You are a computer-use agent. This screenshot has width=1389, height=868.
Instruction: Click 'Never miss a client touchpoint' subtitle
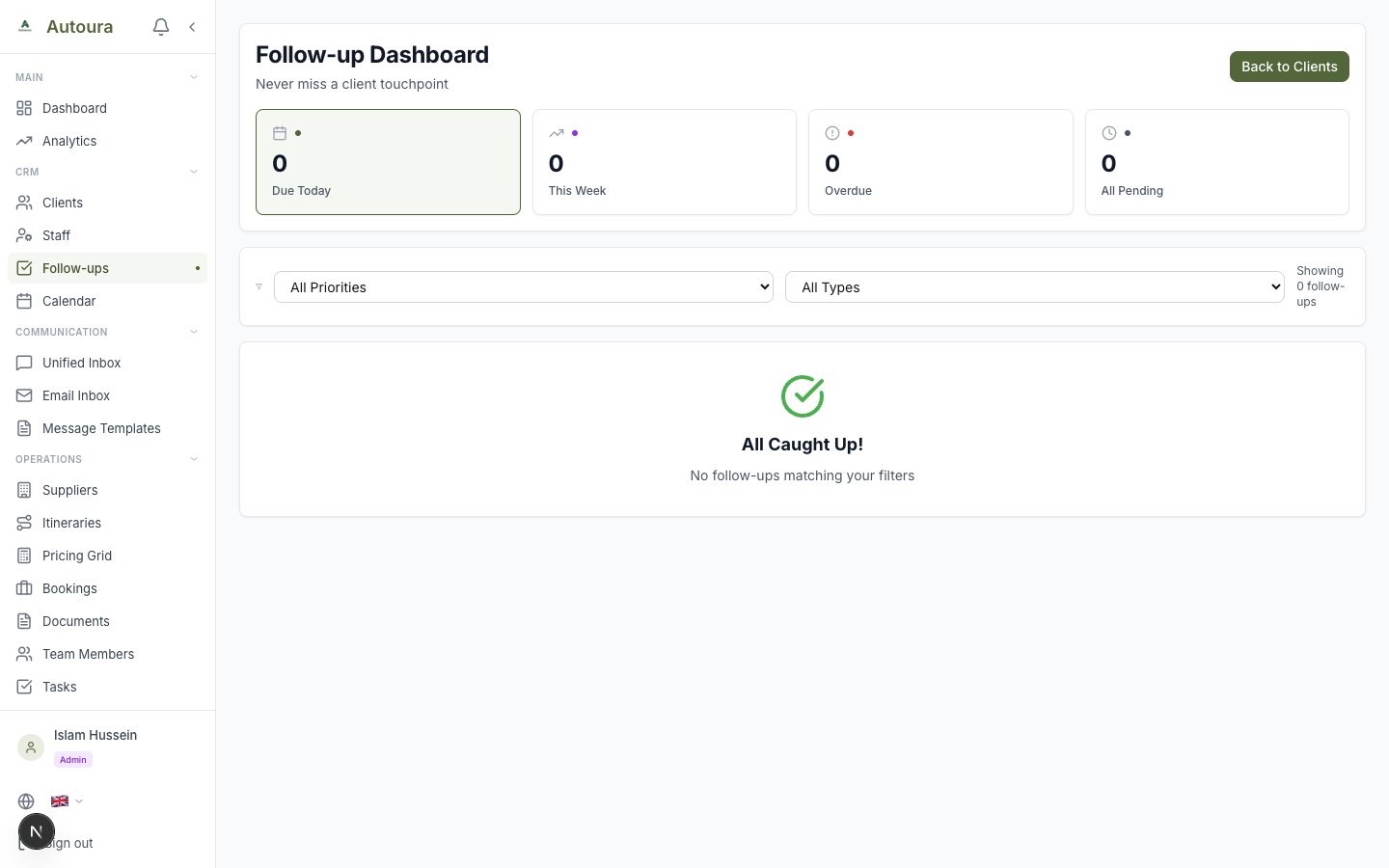[352, 84]
